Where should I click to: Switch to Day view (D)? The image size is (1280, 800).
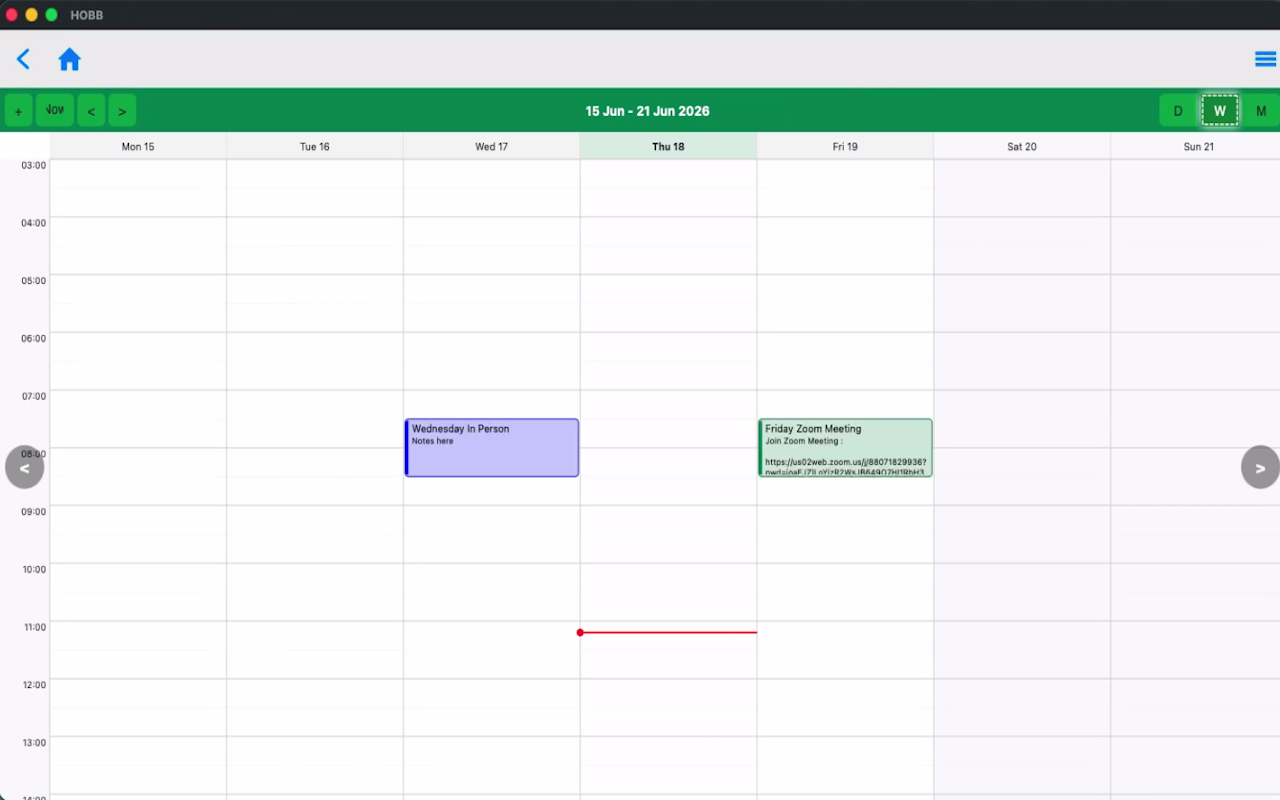click(1178, 110)
